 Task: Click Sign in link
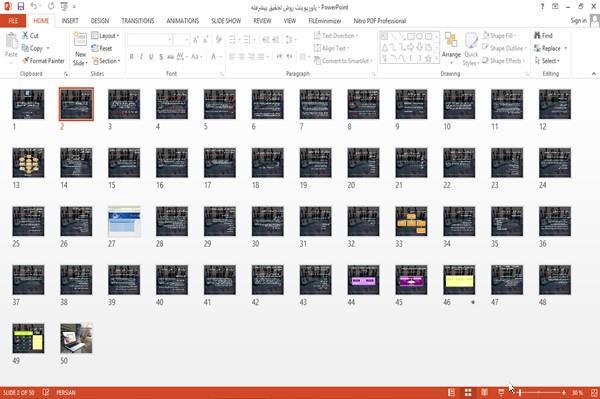pos(578,21)
